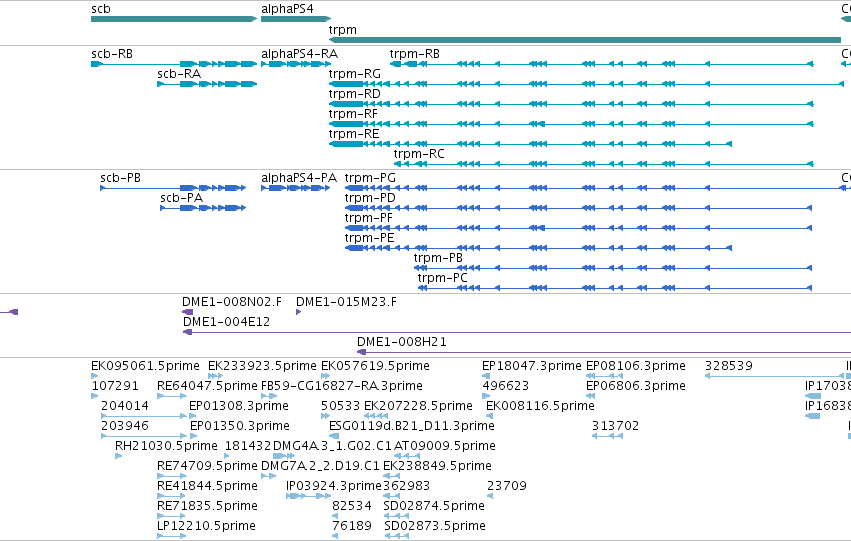851x541 pixels.
Task: Click the EK238849.5prime EST label
Action: point(437,467)
